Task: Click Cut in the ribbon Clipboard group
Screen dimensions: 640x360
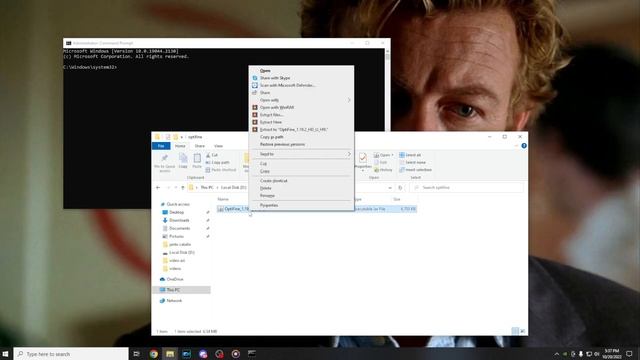Action: (x=212, y=155)
